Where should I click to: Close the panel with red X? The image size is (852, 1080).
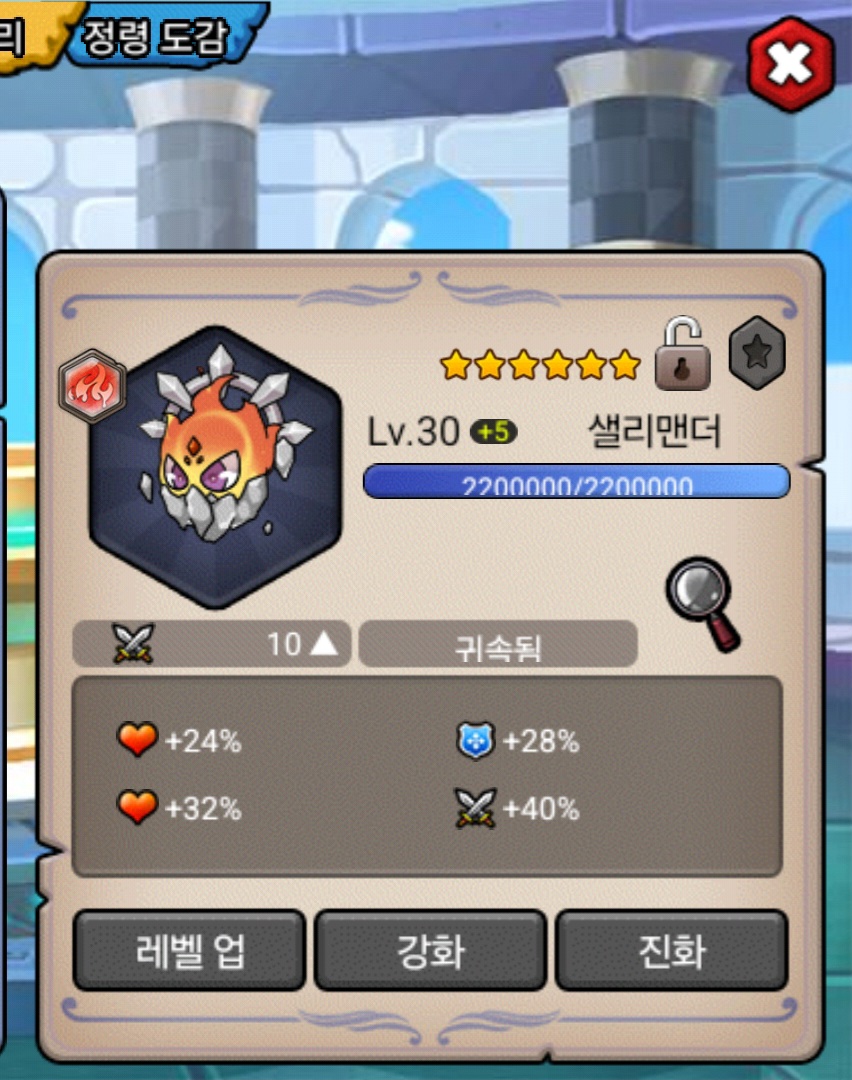[790, 65]
